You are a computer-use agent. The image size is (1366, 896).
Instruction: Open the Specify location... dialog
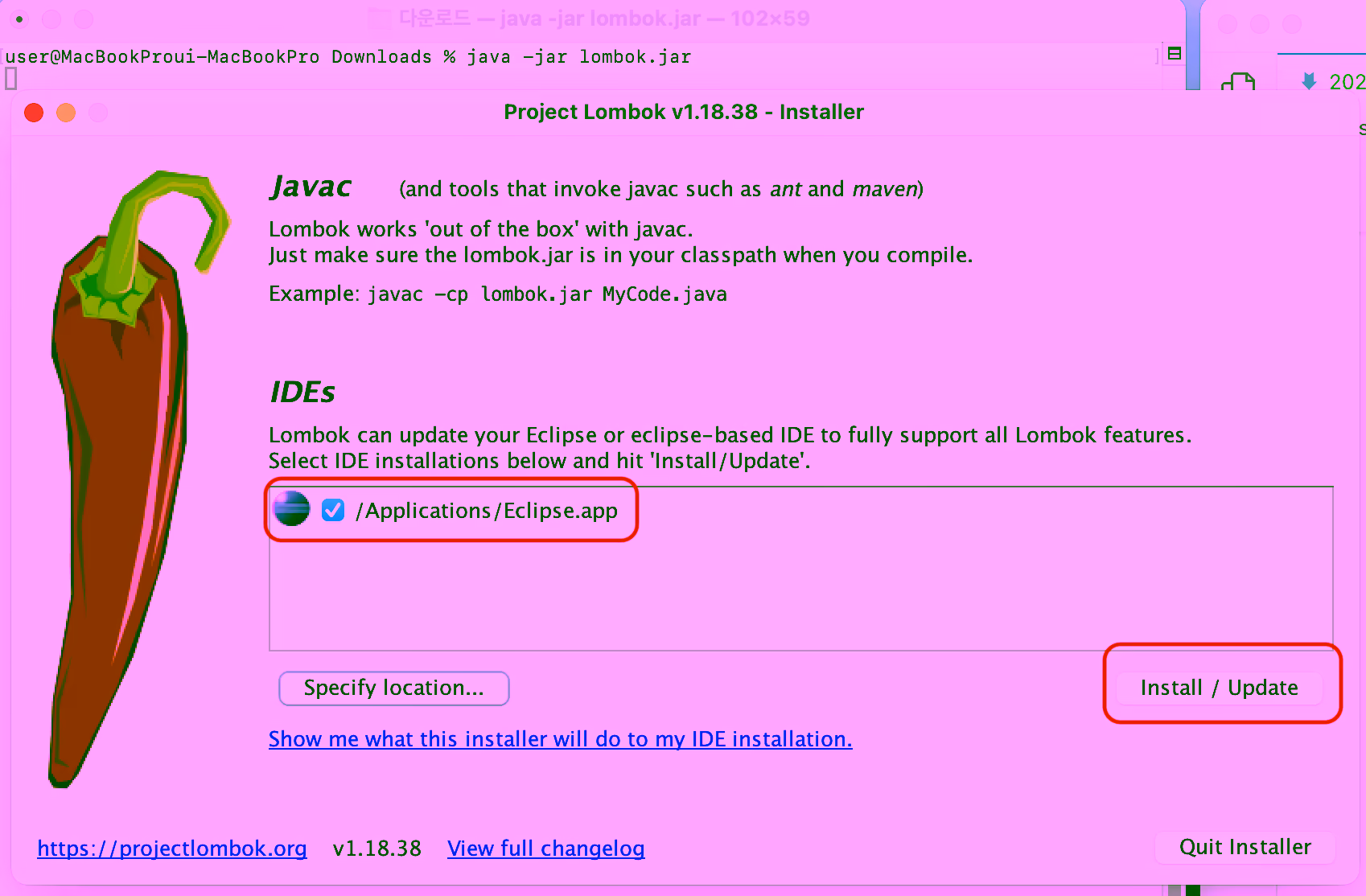(x=393, y=688)
